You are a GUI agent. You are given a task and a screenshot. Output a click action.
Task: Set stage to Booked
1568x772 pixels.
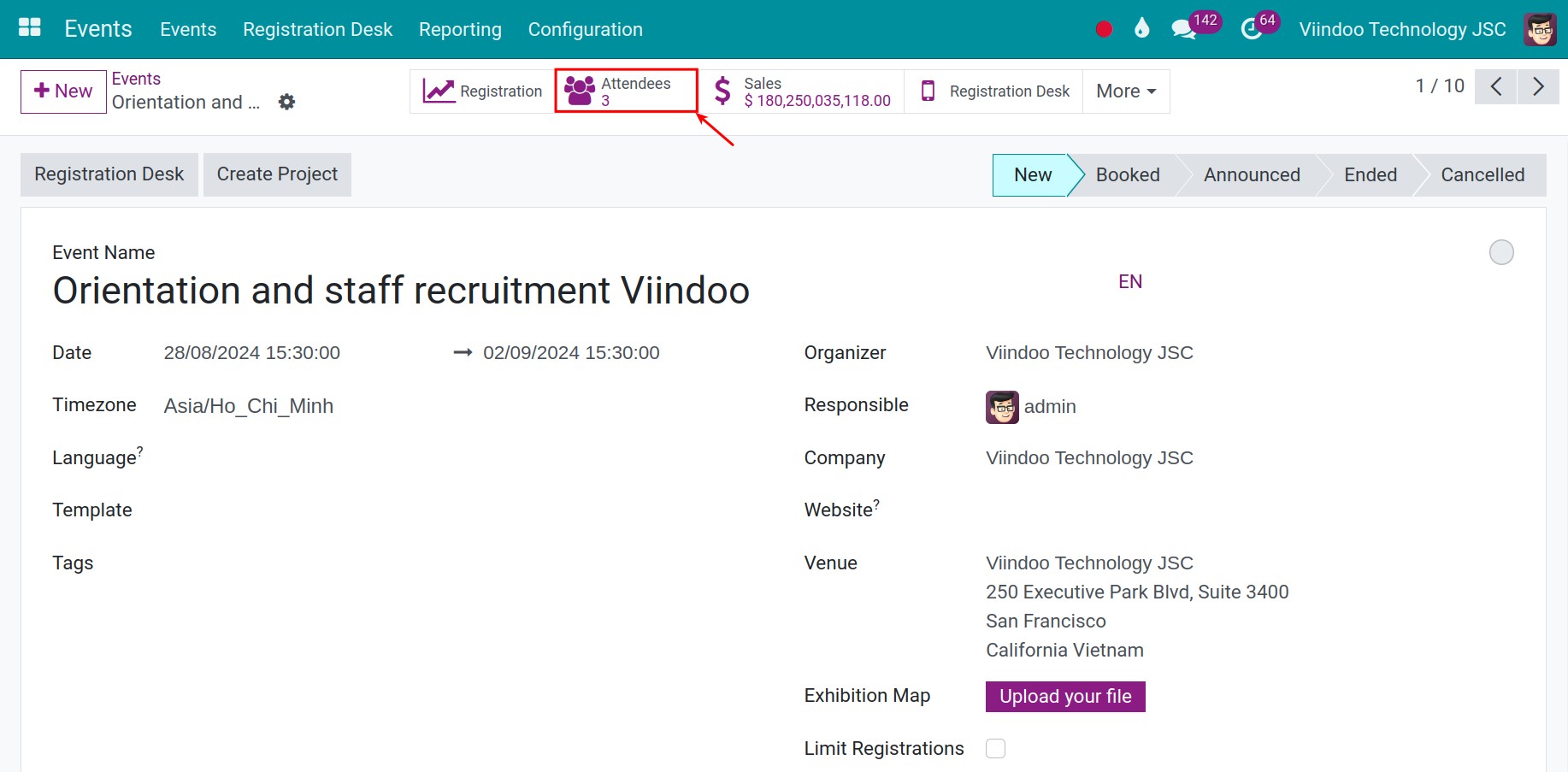point(1128,175)
